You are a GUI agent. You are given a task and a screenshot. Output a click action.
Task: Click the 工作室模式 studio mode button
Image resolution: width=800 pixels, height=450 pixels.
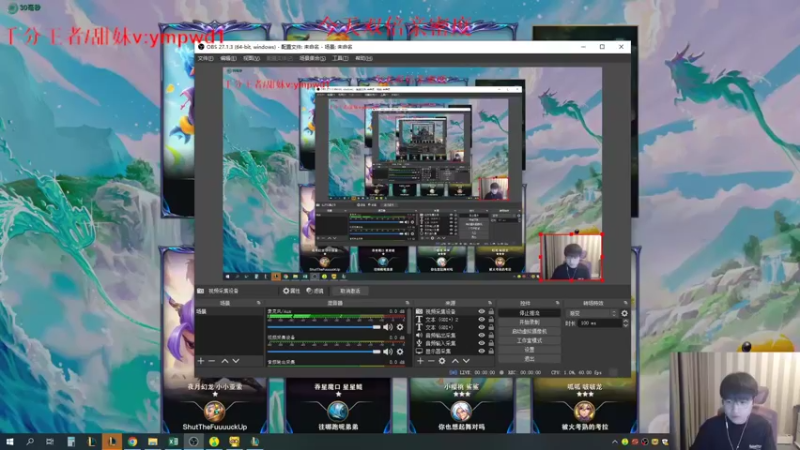(x=529, y=341)
